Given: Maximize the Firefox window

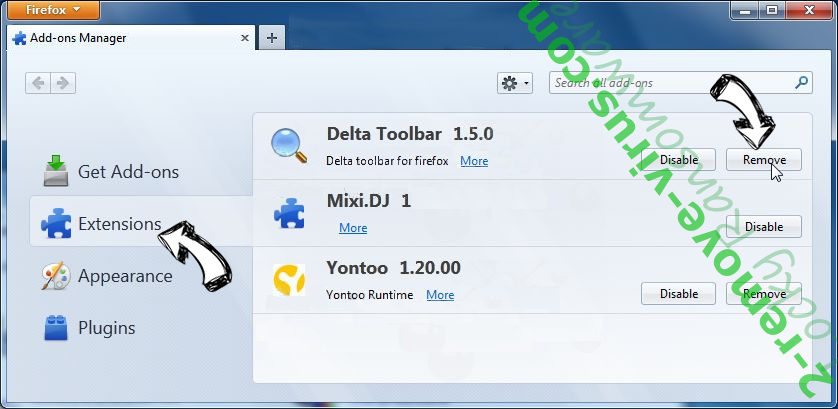Looking at the screenshot, I should pos(772,9).
